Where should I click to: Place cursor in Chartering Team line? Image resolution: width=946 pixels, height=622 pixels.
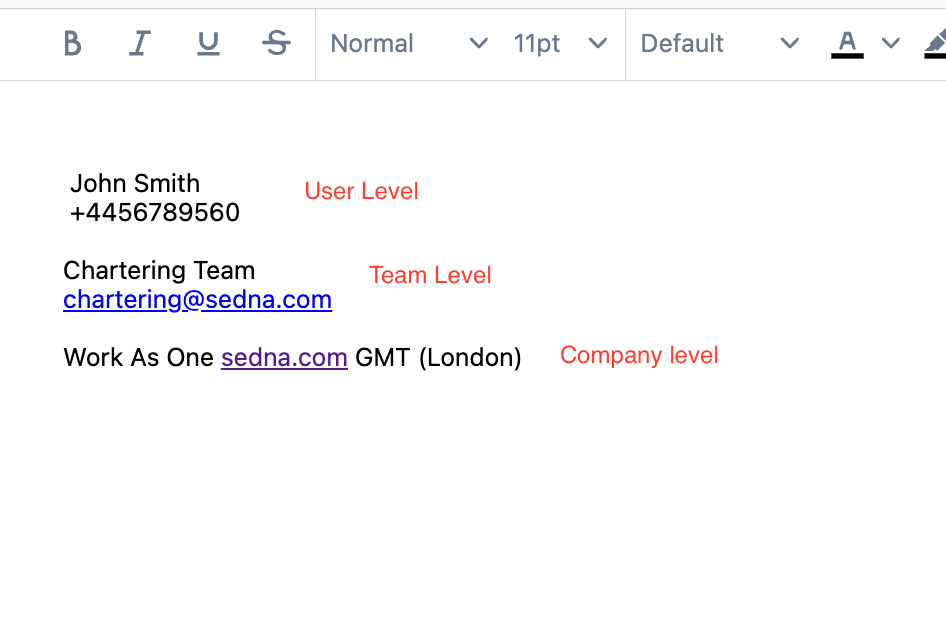point(159,271)
